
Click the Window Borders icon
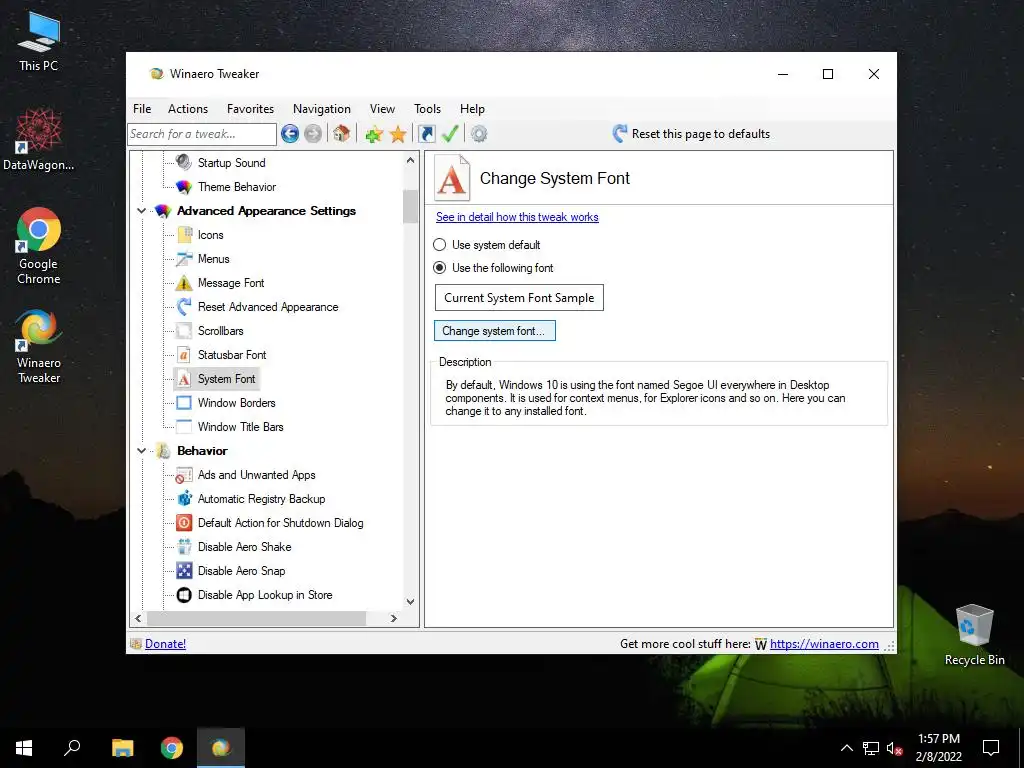coord(184,402)
